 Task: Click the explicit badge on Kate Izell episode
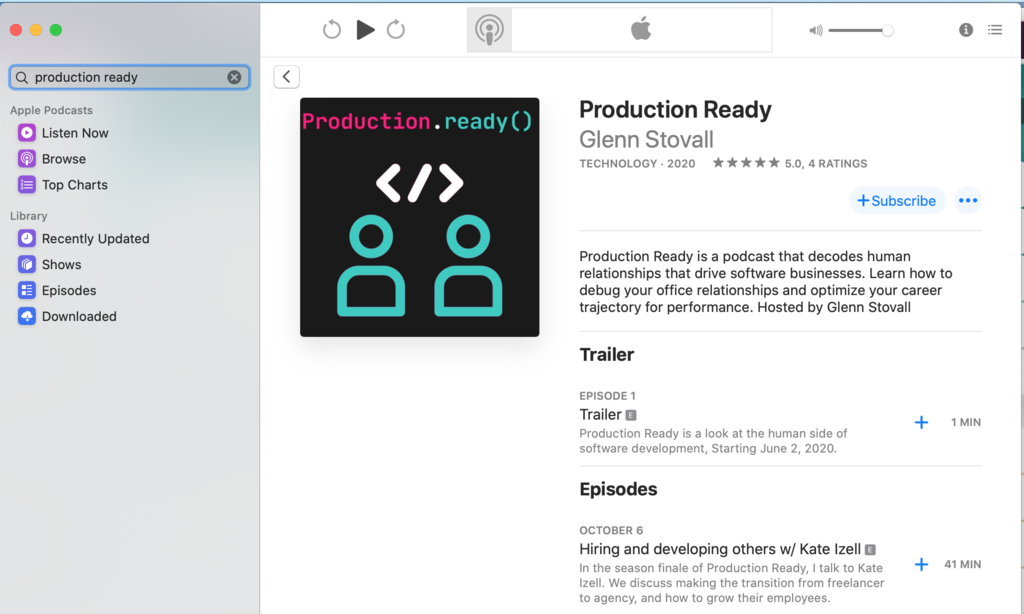point(870,549)
